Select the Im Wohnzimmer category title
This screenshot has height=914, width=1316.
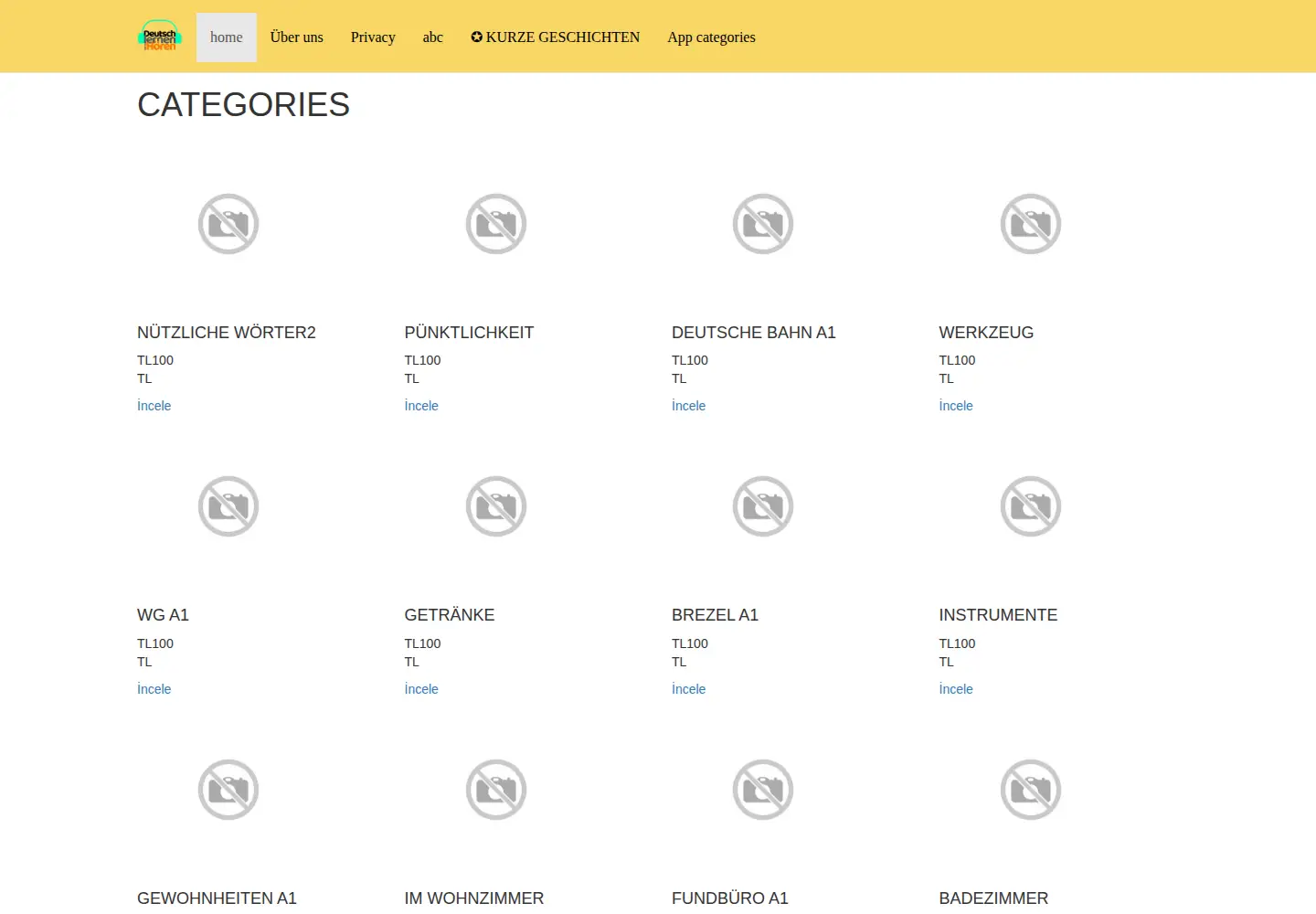(474, 898)
